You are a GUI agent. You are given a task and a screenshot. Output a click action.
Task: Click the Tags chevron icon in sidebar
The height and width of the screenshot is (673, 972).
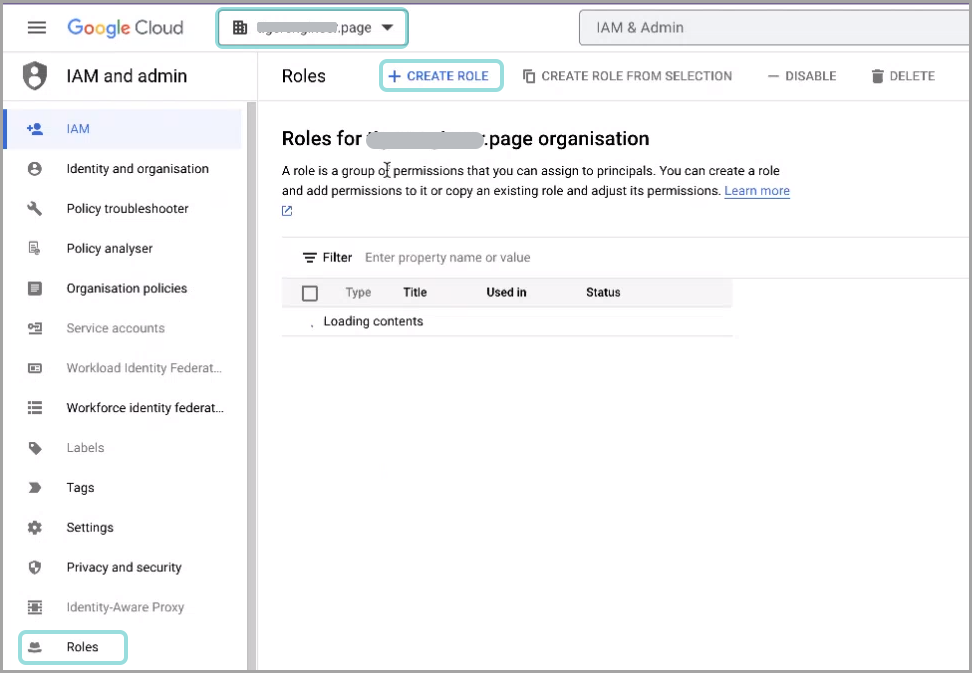pos(35,488)
